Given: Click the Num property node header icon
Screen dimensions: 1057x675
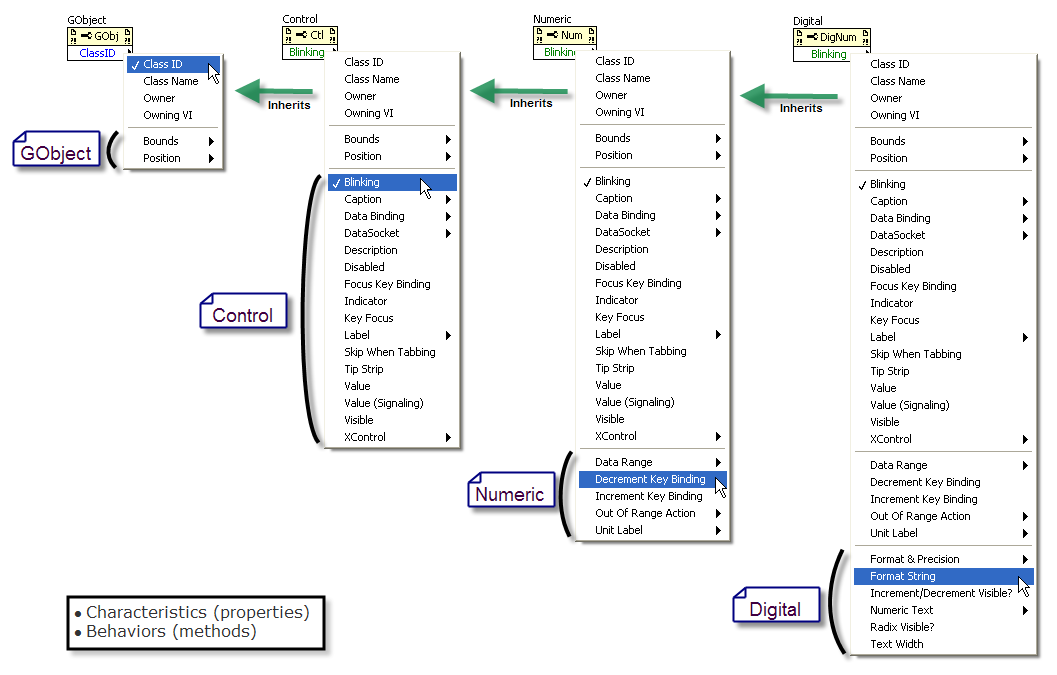Looking at the screenshot, I should 564,35.
